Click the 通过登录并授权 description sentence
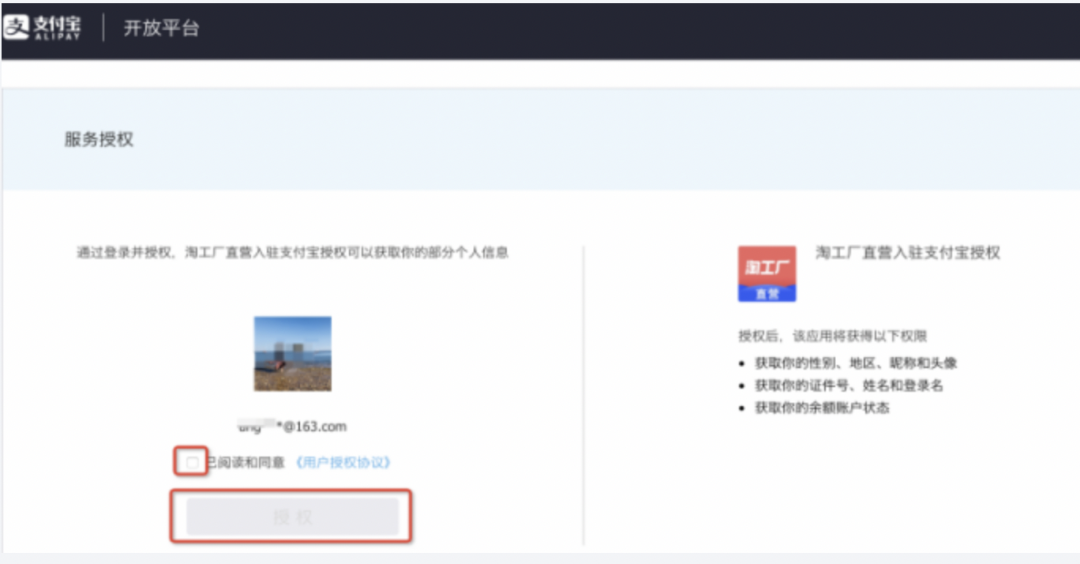The width and height of the screenshot is (1080, 564). [292, 253]
